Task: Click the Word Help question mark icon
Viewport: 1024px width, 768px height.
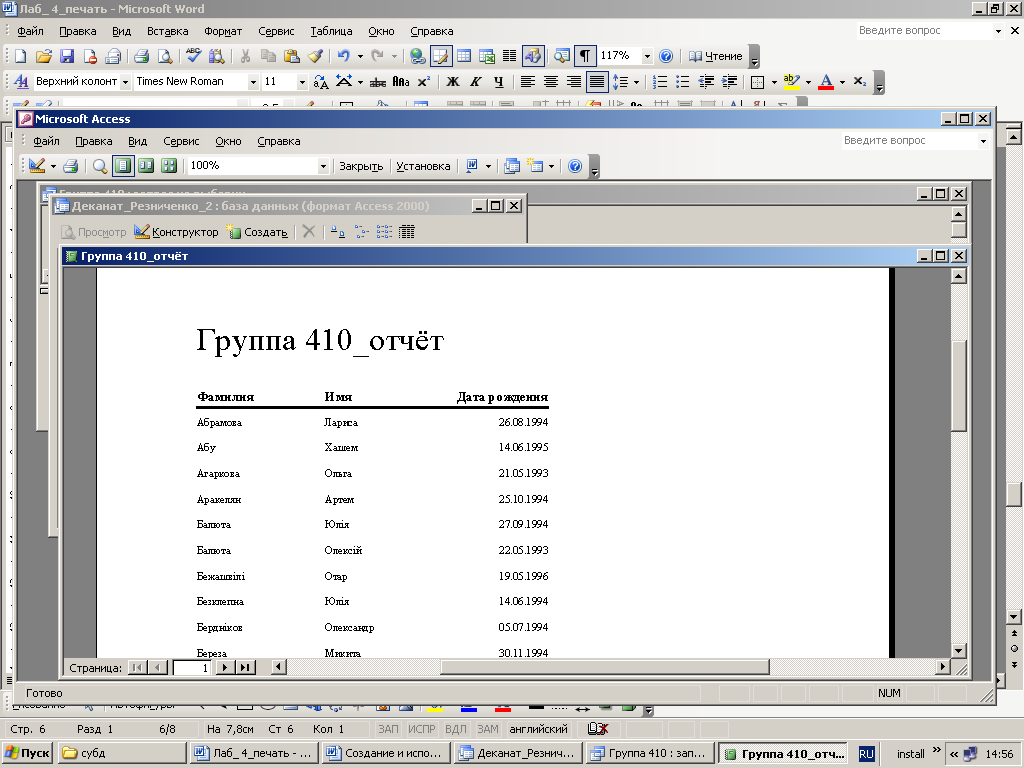Action: 665,56
